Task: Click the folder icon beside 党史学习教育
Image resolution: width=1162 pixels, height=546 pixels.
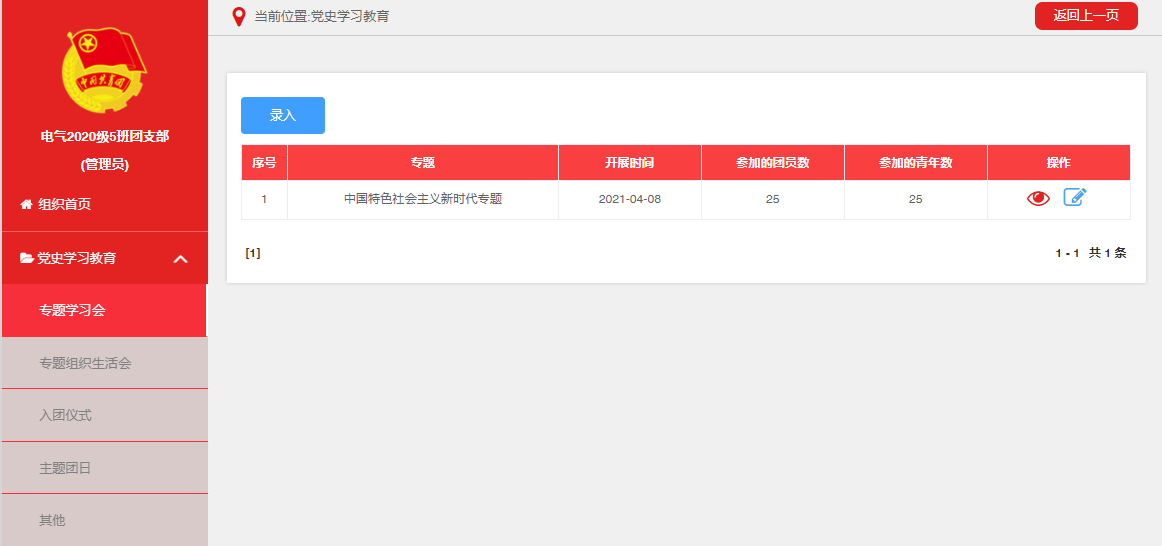Action: 27,258
